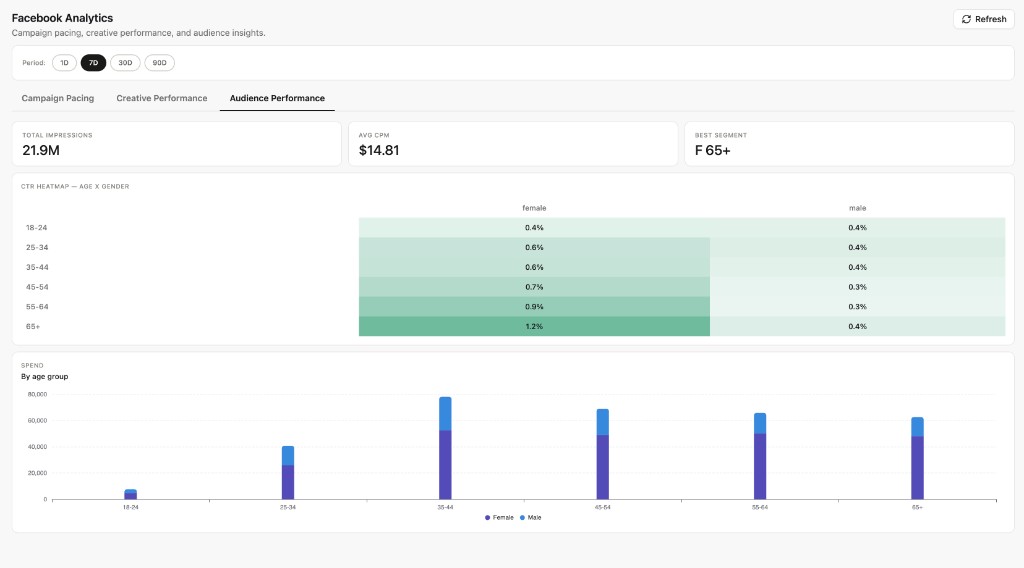The height and width of the screenshot is (568, 1024).
Task: Switch to the Campaign Pacing tab
Action: pos(57,98)
